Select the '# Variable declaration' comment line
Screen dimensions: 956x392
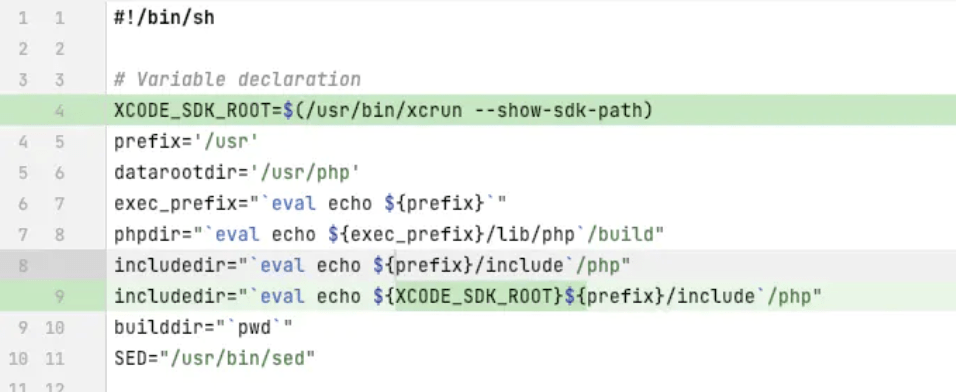(237, 80)
